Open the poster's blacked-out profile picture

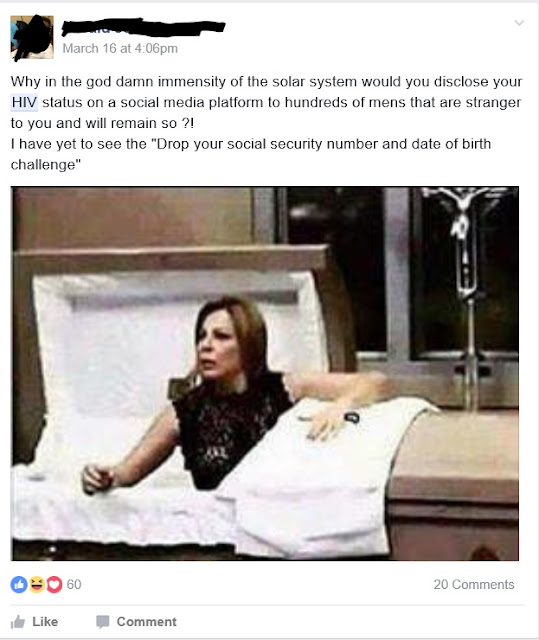32,37
